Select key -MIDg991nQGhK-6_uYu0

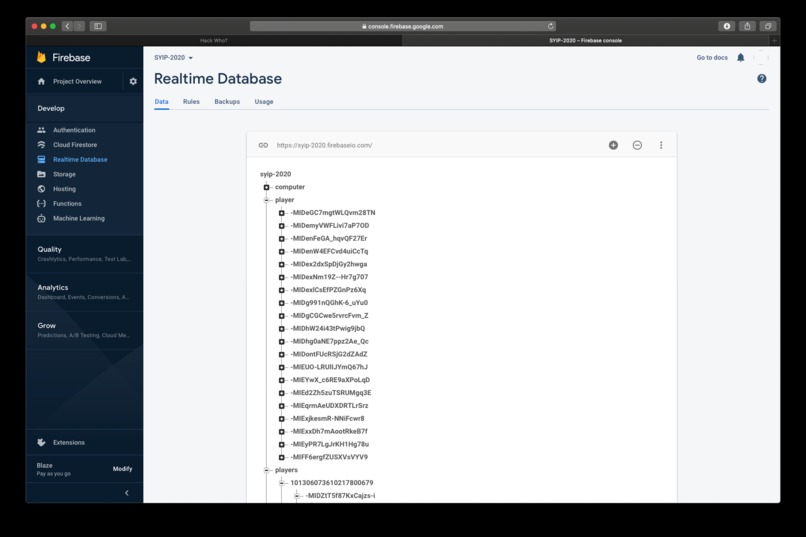coord(329,303)
